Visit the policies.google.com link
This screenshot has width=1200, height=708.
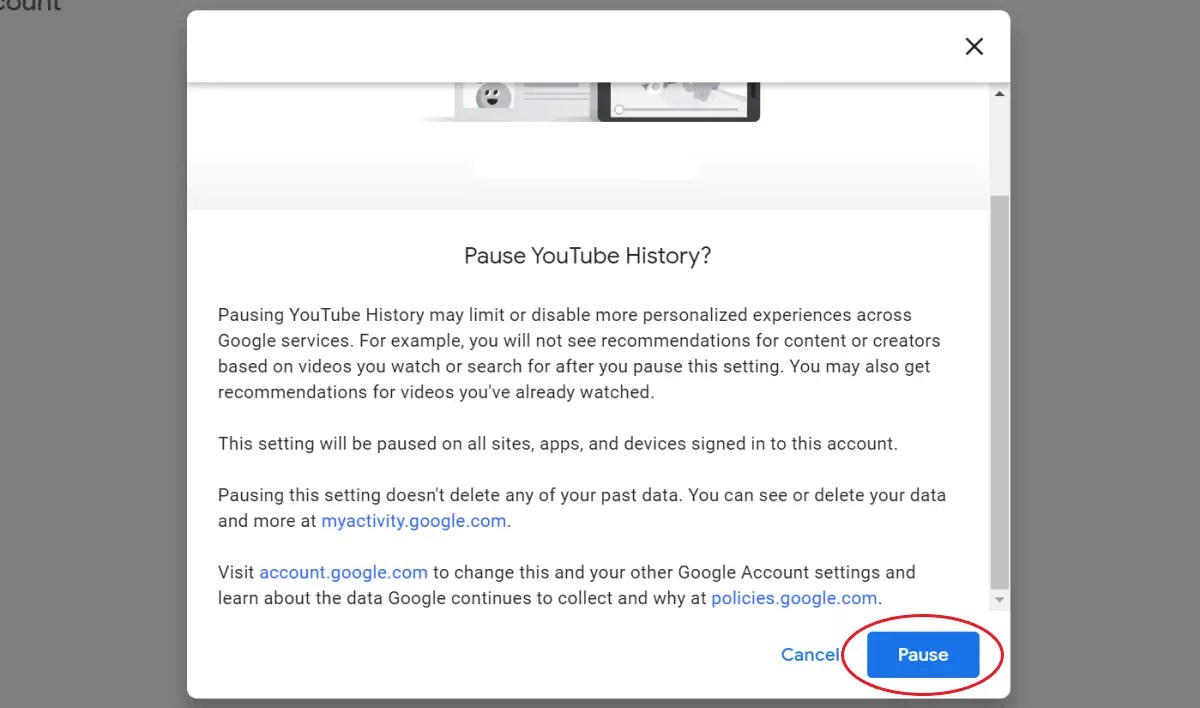coord(794,599)
